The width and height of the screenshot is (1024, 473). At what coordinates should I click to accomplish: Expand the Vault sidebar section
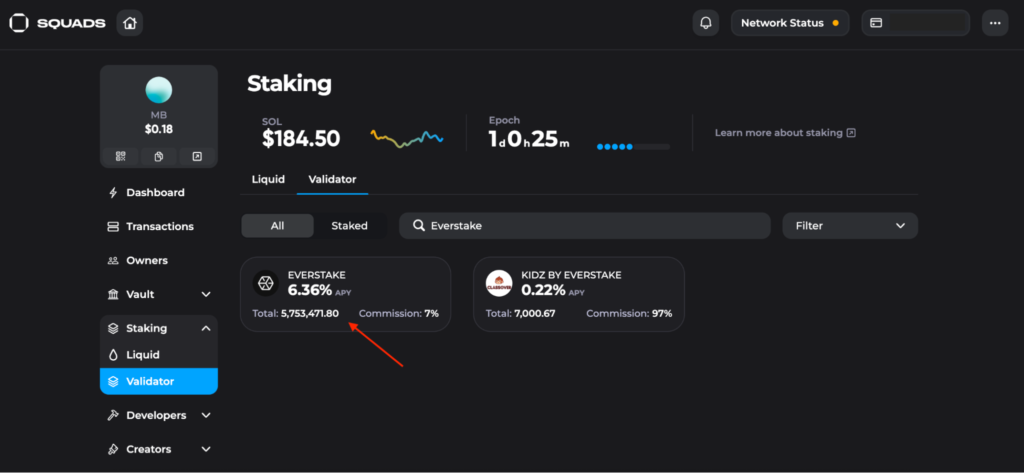tap(159, 295)
